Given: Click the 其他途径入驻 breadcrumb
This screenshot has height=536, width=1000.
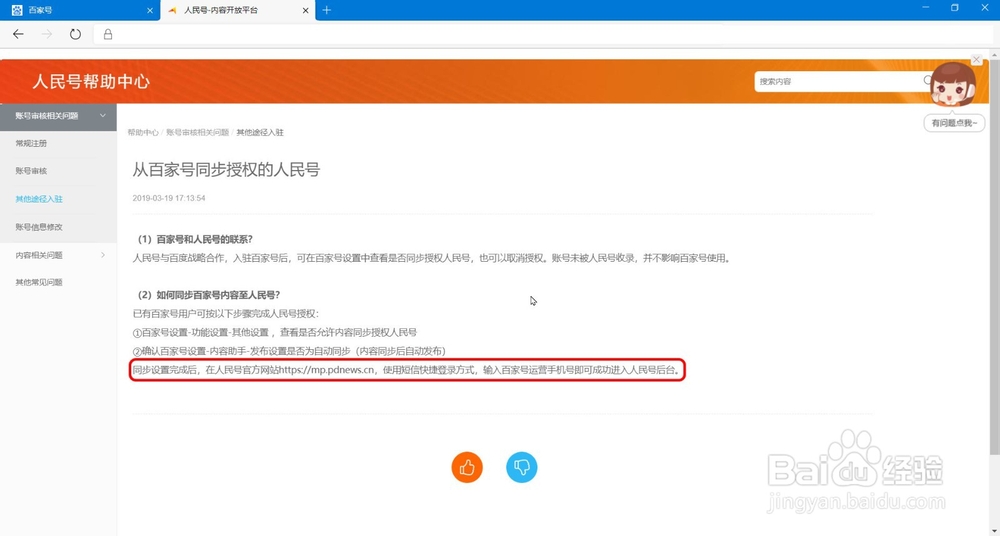Looking at the screenshot, I should (x=260, y=133).
